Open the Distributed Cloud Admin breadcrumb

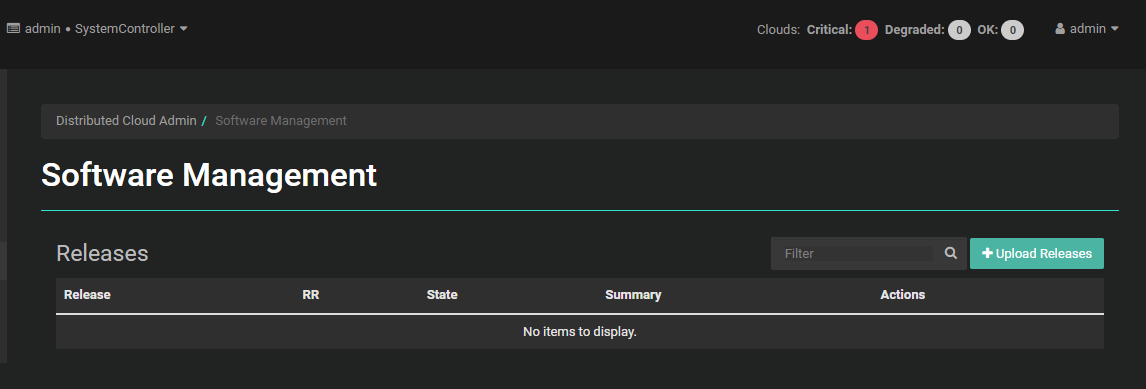pos(126,121)
